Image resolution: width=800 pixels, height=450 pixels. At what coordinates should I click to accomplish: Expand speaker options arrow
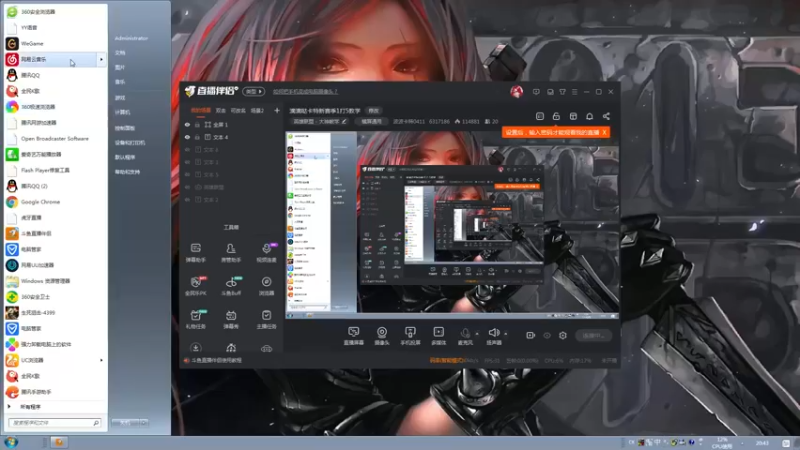506,334
